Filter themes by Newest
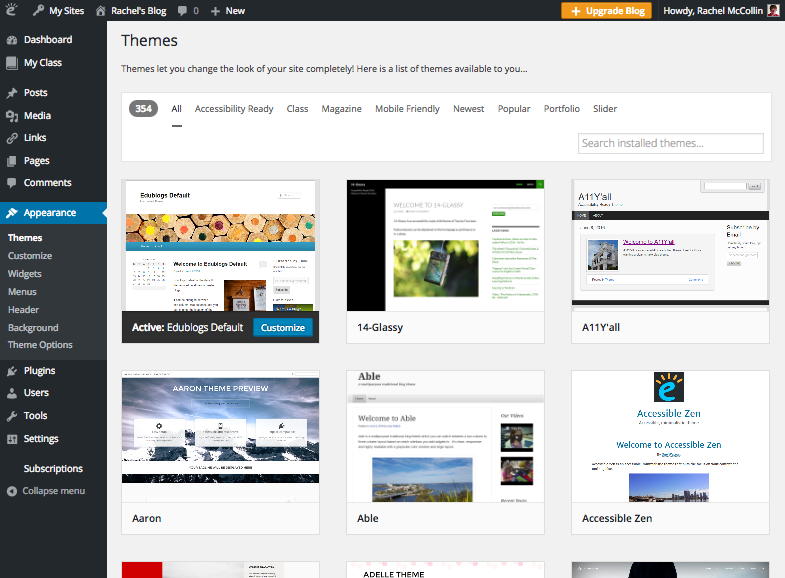This screenshot has width=785, height=578. click(x=469, y=109)
